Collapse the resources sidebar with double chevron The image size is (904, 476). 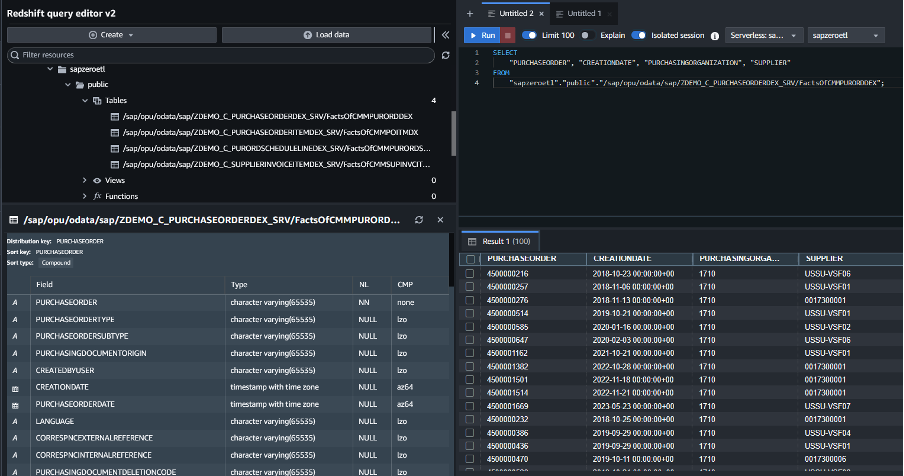(x=445, y=35)
